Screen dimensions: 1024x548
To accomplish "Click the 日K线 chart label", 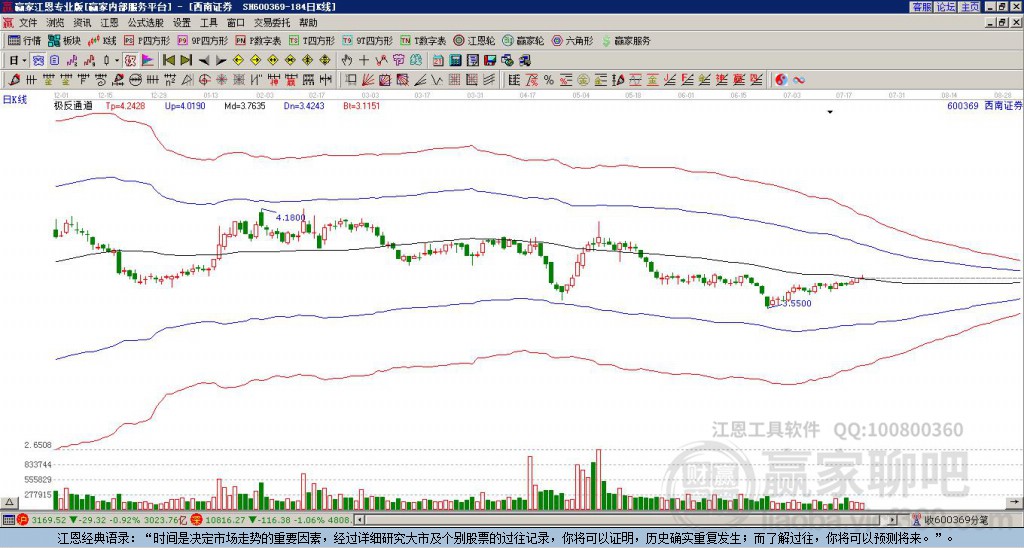I will point(14,100).
